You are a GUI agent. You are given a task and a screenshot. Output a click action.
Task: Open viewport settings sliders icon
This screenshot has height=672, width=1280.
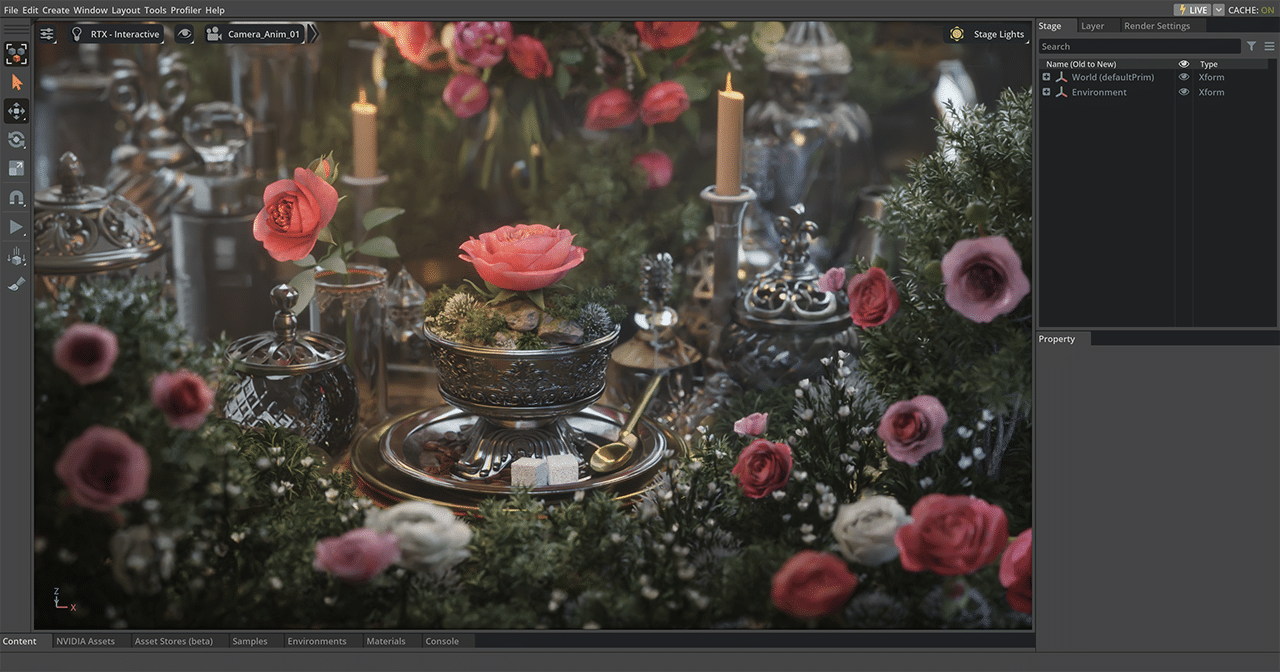(x=47, y=34)
